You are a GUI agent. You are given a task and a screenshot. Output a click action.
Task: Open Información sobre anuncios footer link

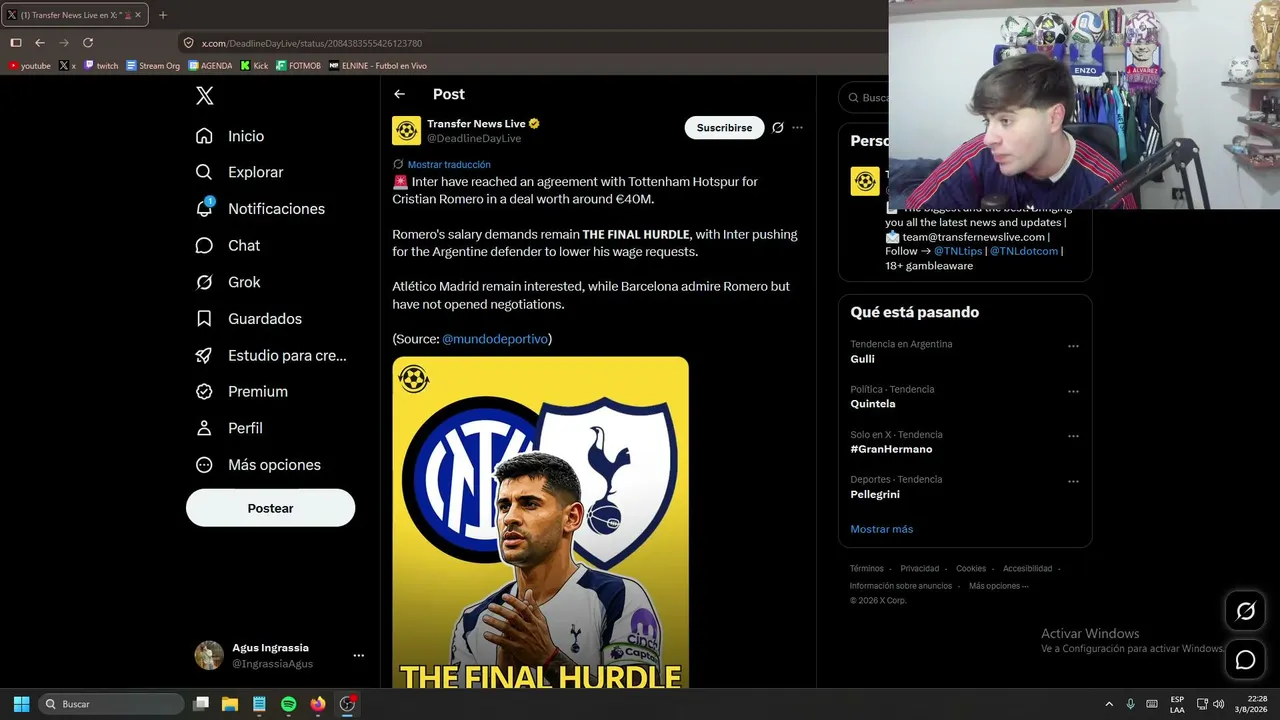click(901, 586)
